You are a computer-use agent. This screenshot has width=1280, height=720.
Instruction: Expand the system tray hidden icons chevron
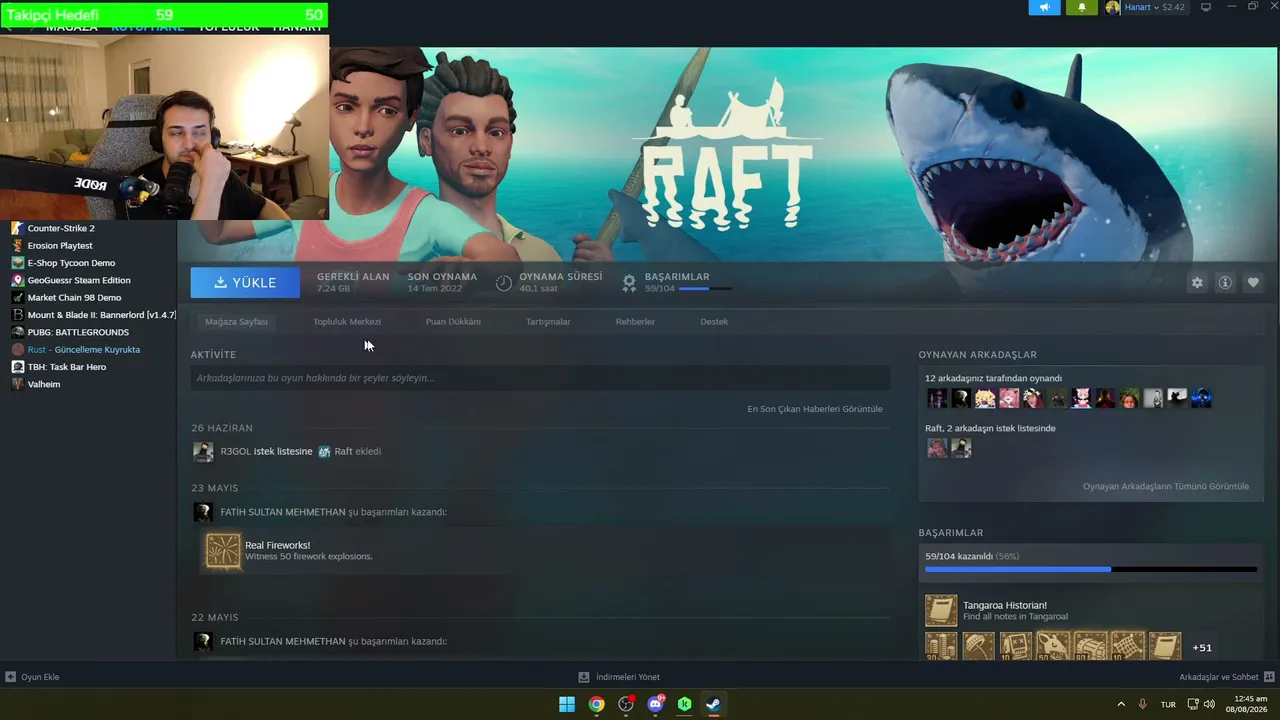click(x=1121, y=705)
